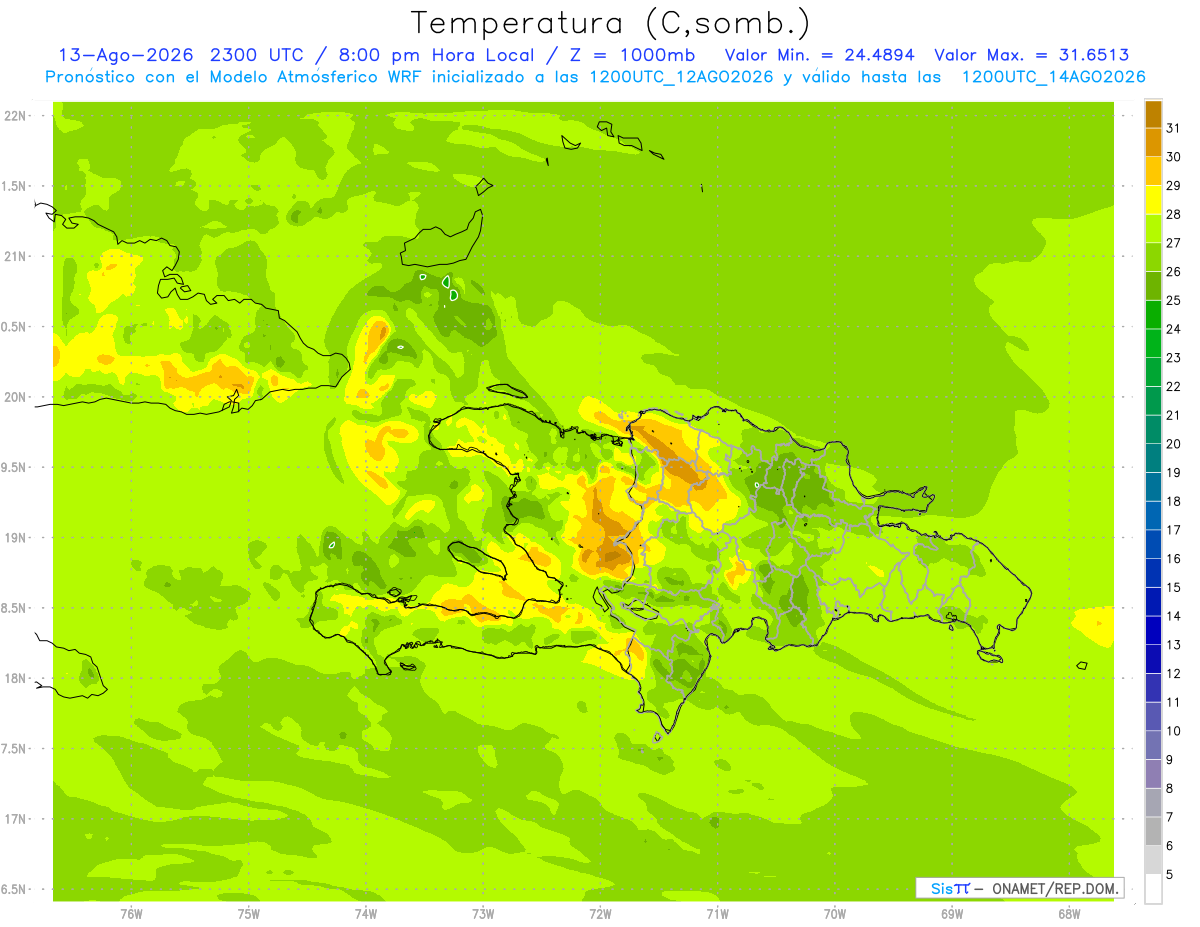
Task: Click the "19N" latitude label
Action: (x=15, y=538)
